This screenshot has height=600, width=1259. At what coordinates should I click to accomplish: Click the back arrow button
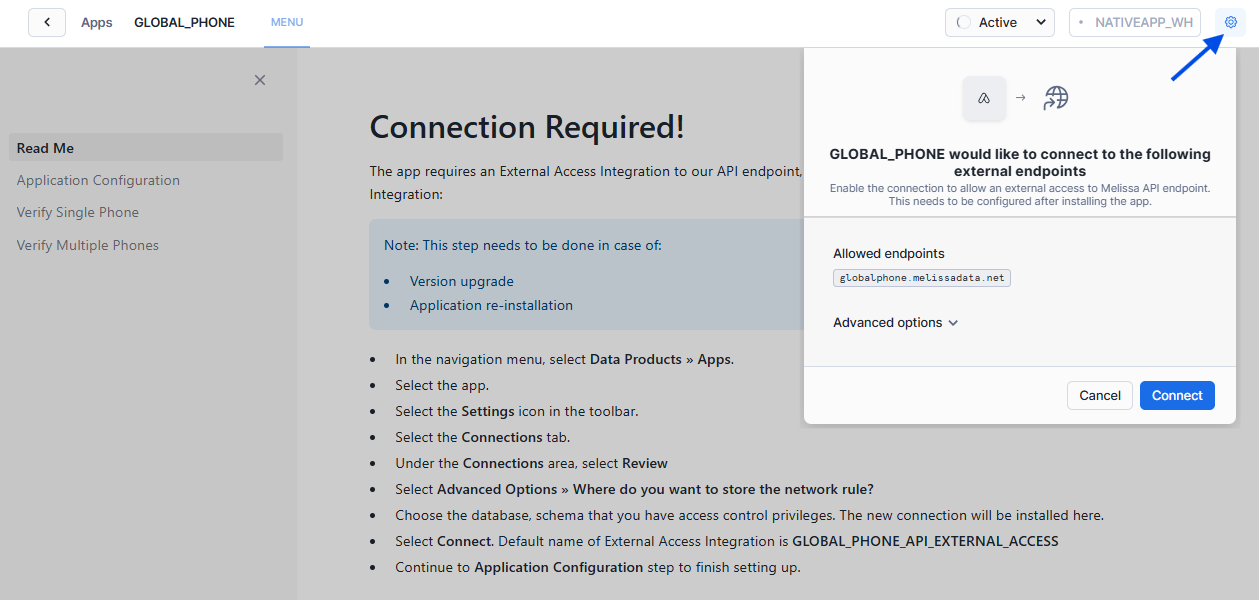pyautogui.click(x=47, y=22)
